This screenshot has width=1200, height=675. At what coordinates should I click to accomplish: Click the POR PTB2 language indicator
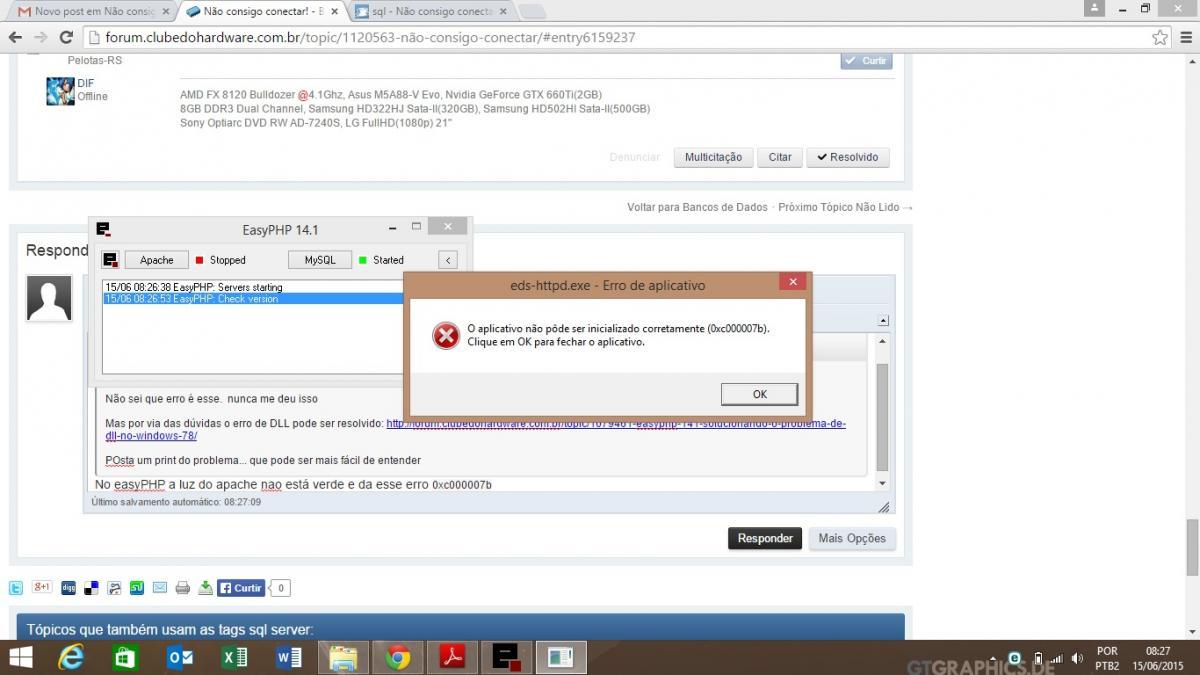(1107, 658)
